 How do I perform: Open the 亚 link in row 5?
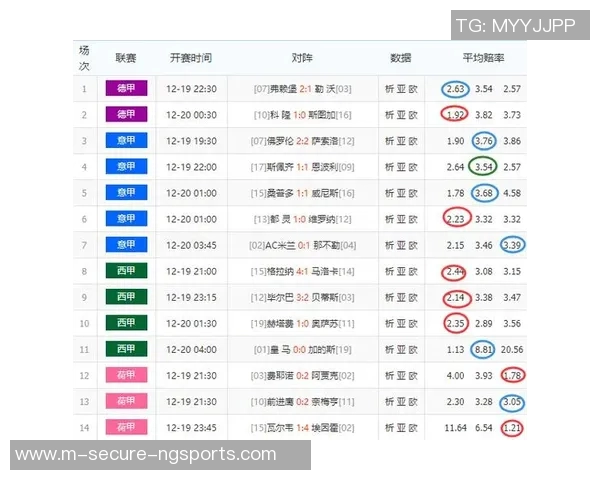[401, 193]
